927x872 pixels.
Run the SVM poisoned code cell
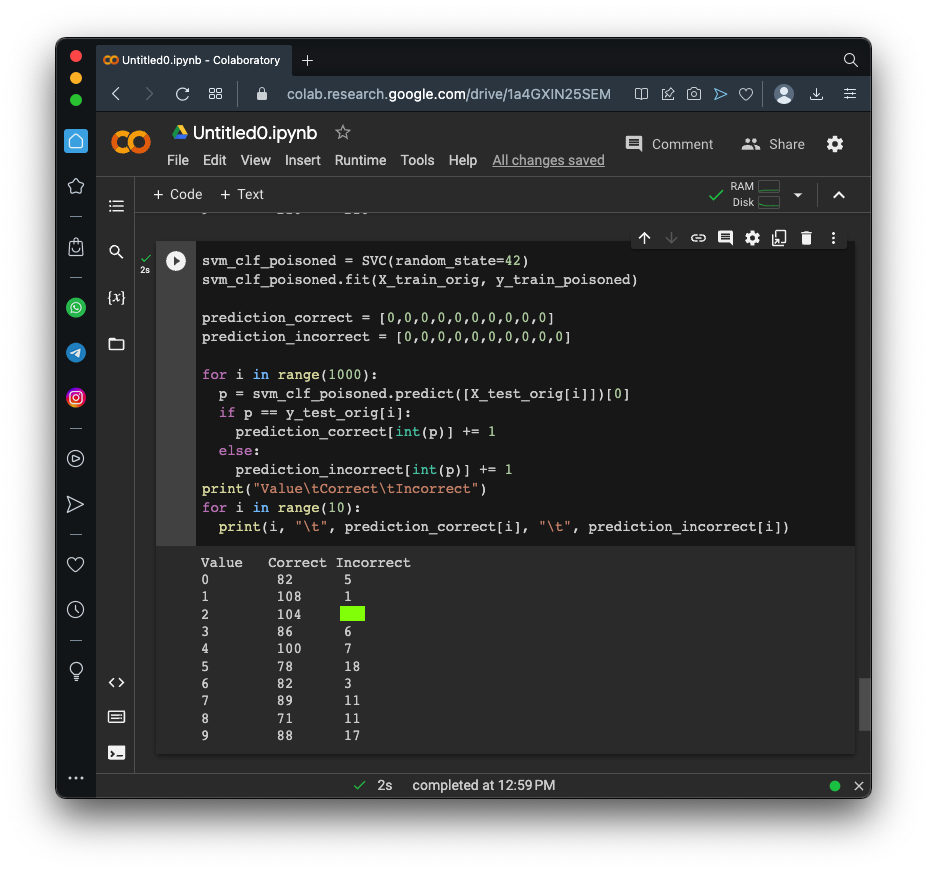pyautogui.click(x=176, y=261)
